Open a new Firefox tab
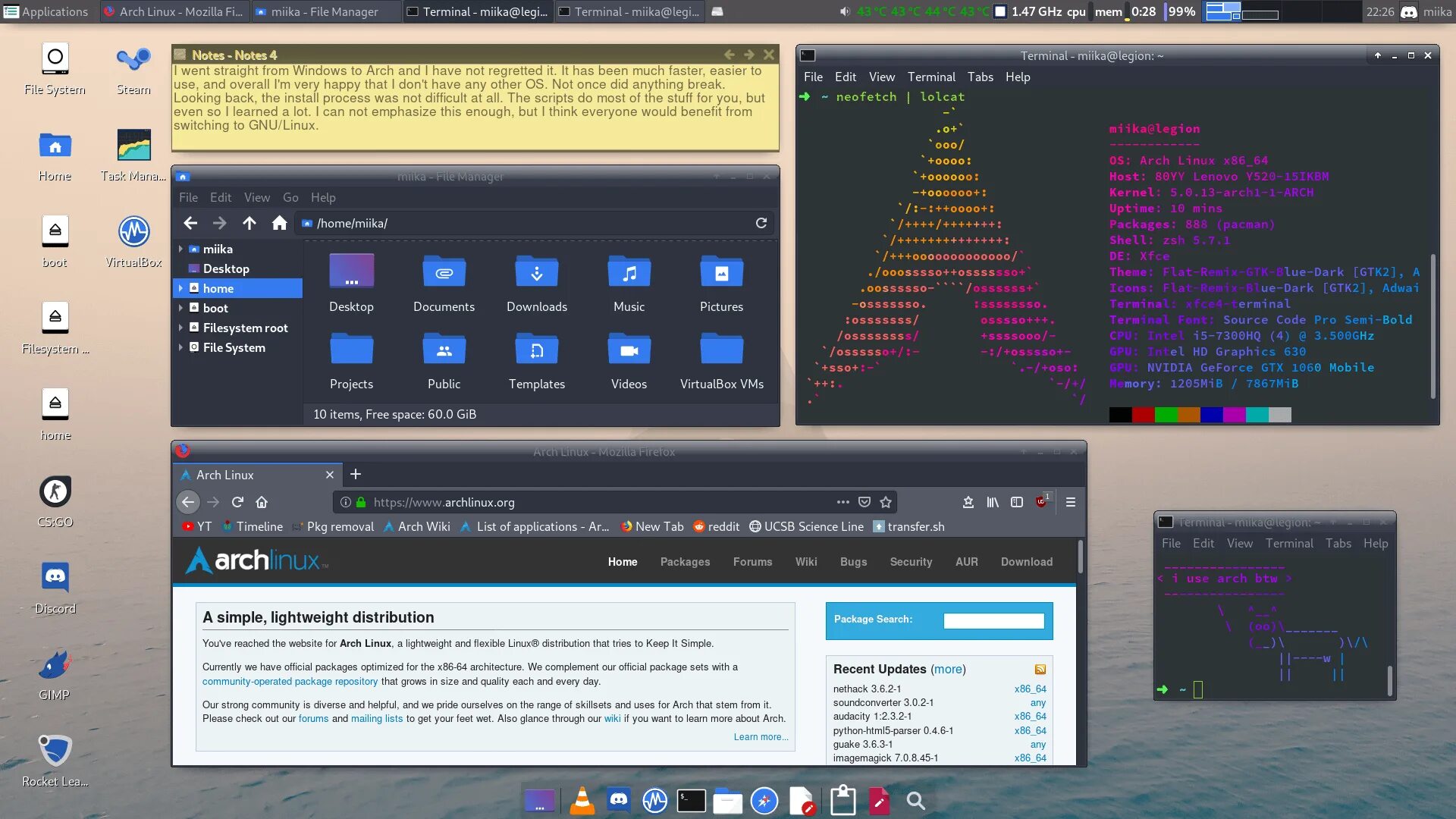Viewport: 1456px width, 819px height. pos(355,474)
